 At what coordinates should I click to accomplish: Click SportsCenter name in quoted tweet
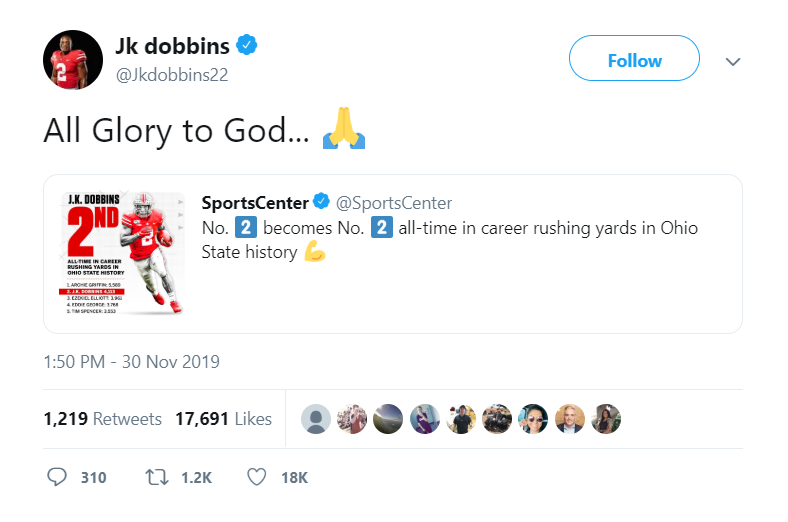(255, 203)
